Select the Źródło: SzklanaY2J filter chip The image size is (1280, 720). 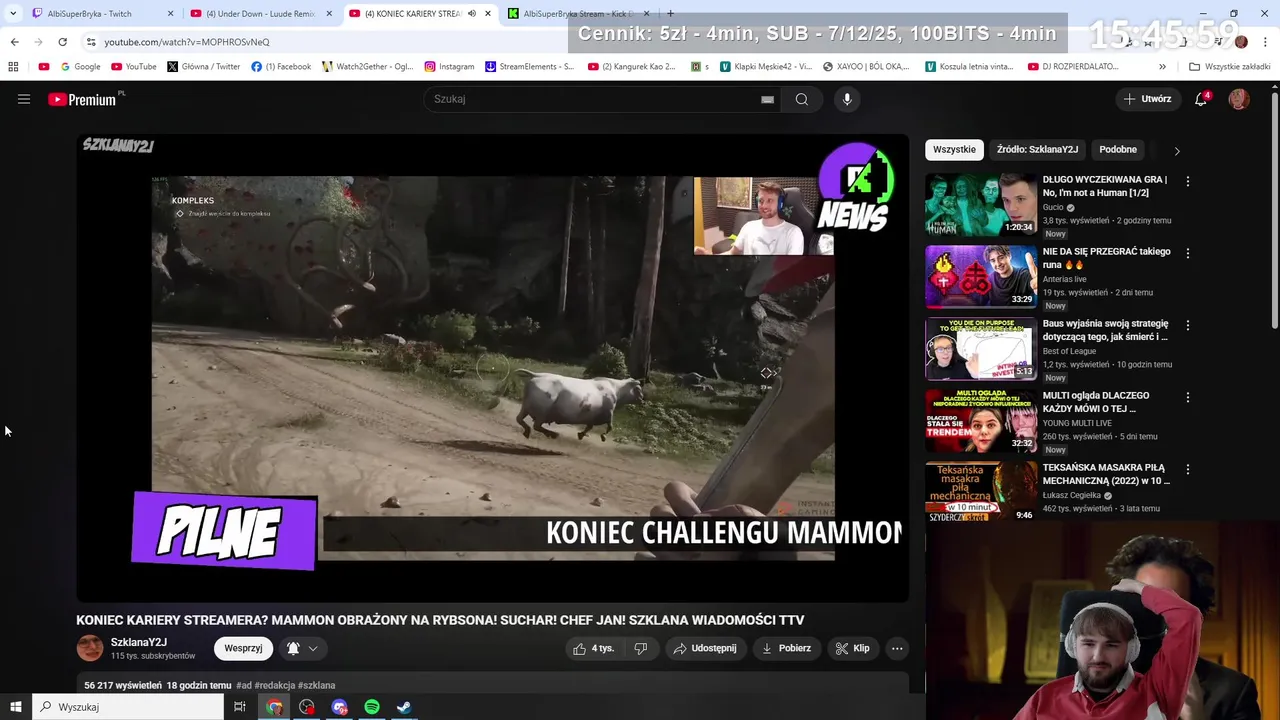tap(1037, 149)
